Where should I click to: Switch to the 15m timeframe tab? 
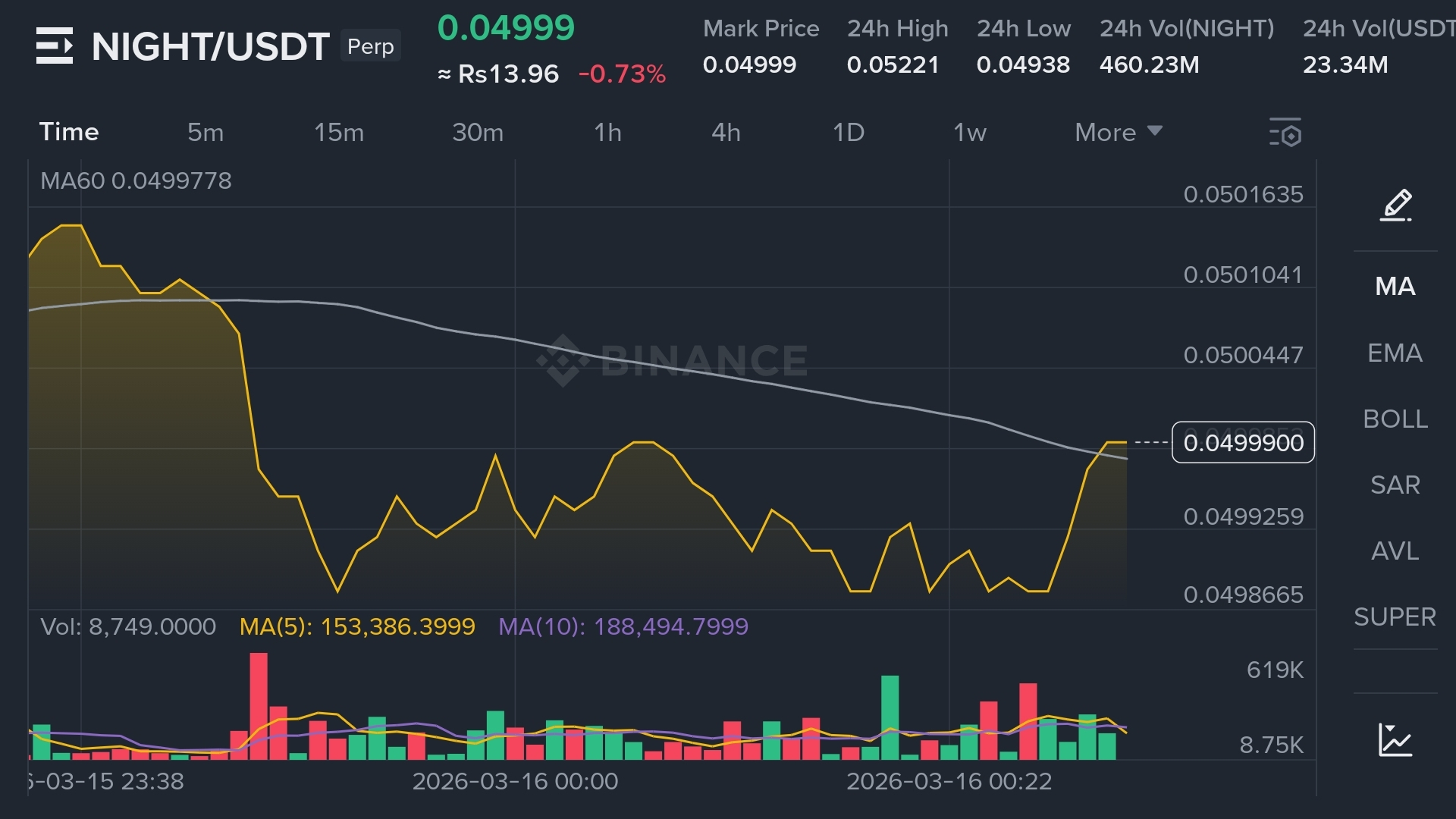tap(339, 133)
